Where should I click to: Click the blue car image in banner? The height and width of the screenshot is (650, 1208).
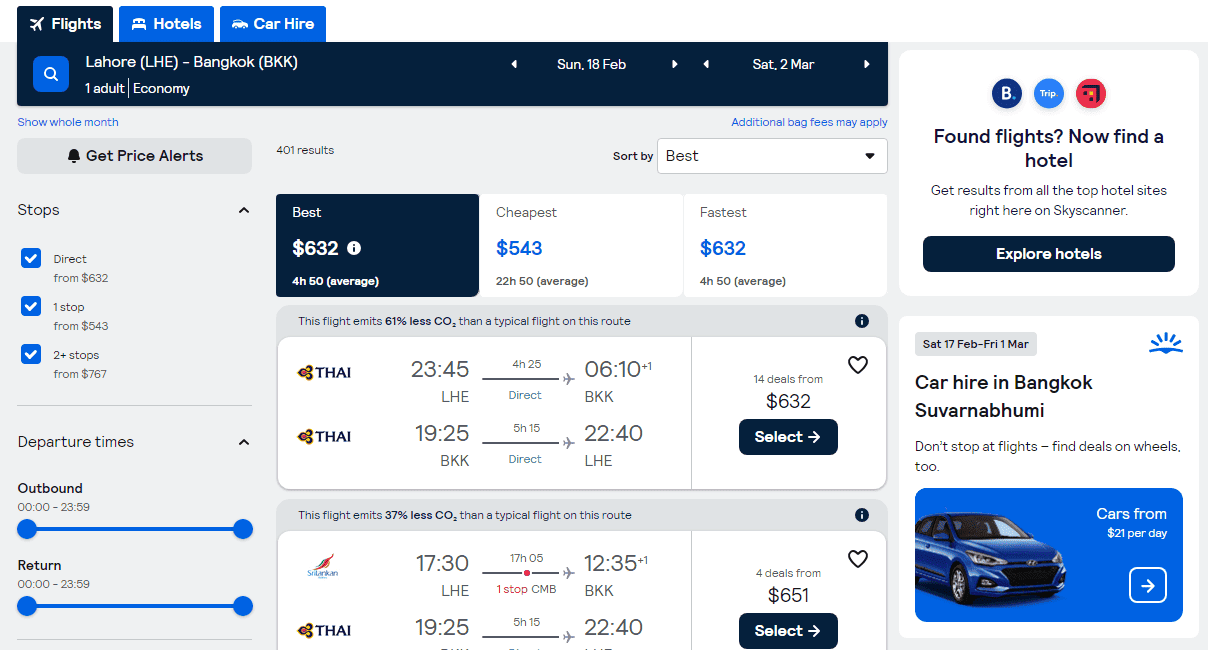(990, 558)
